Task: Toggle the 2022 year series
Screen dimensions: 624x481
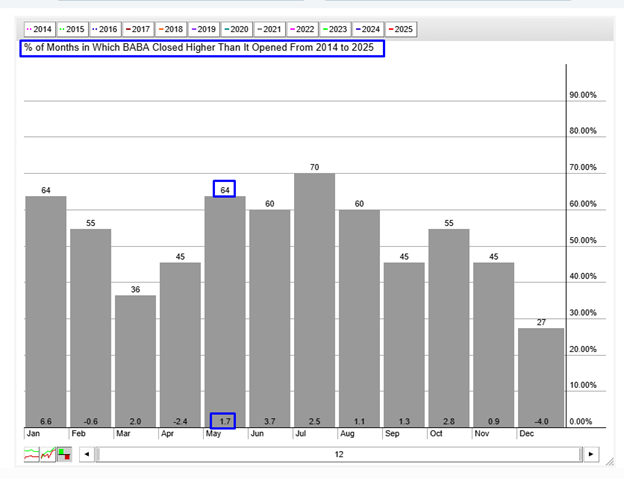Action: (302, 29)
